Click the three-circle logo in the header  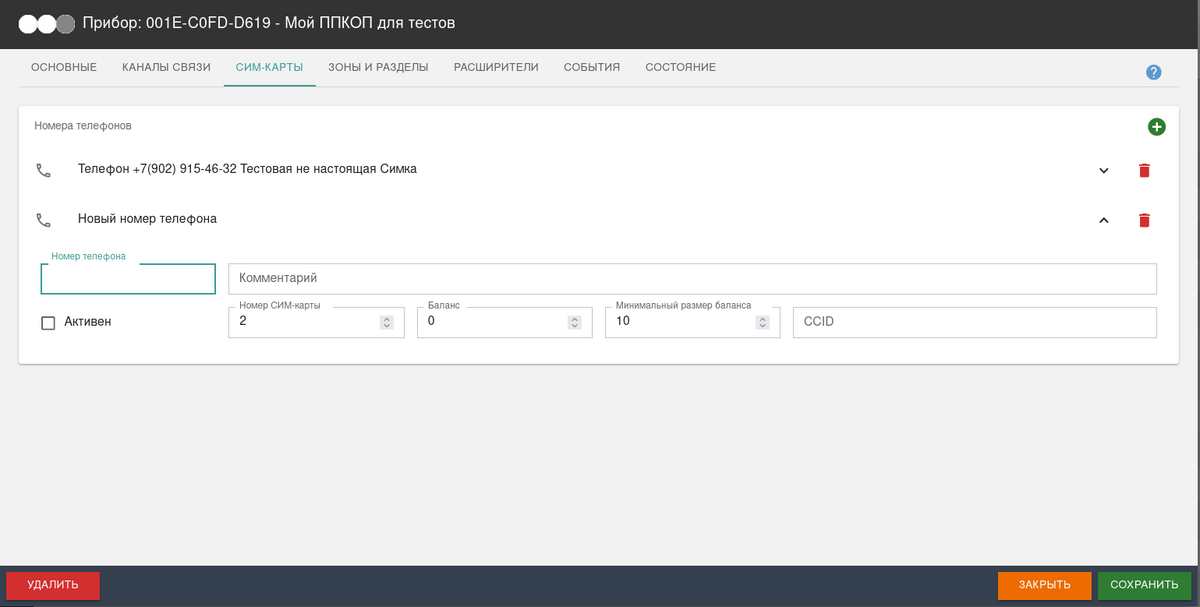click(x=47, y=23)
